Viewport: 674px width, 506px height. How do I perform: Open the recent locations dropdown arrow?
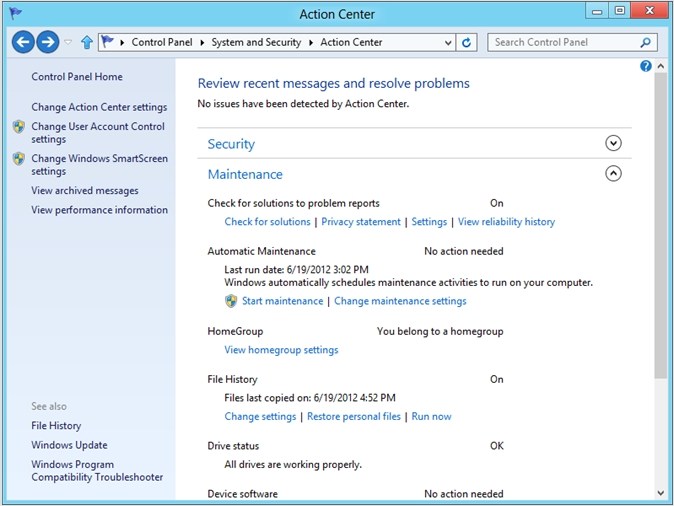coord(68,42)
